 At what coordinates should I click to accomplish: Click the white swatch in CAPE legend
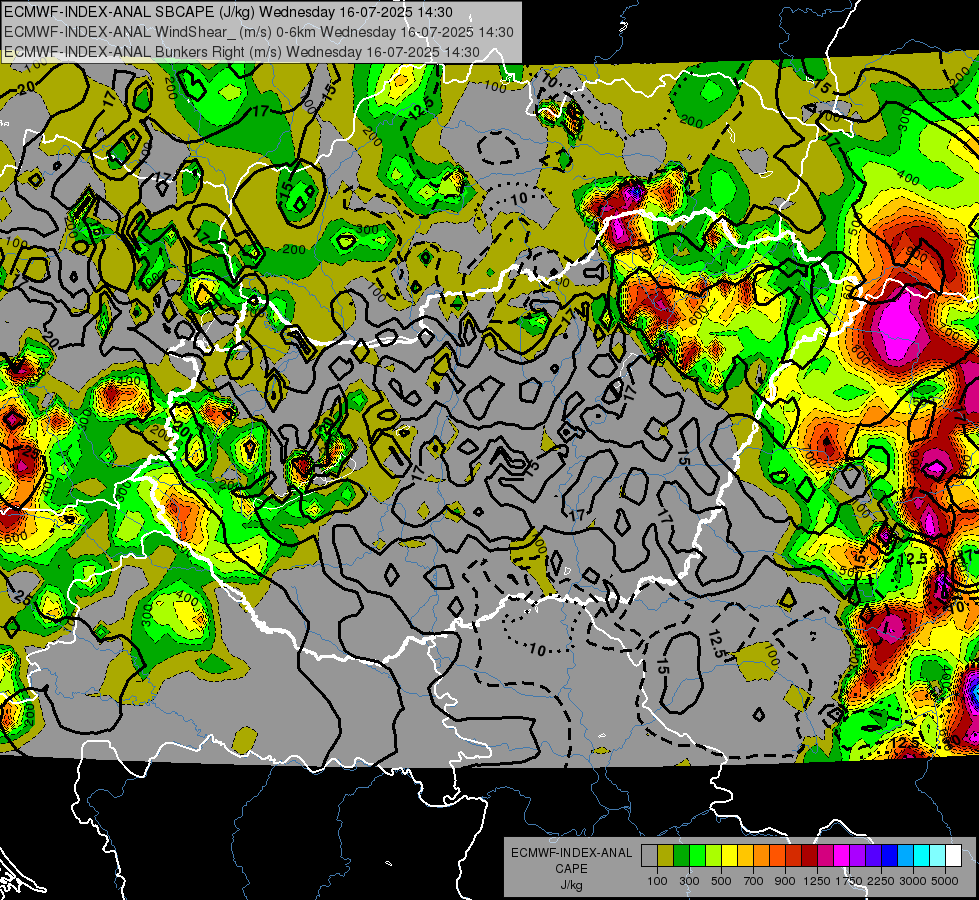[x=953, y=856]
